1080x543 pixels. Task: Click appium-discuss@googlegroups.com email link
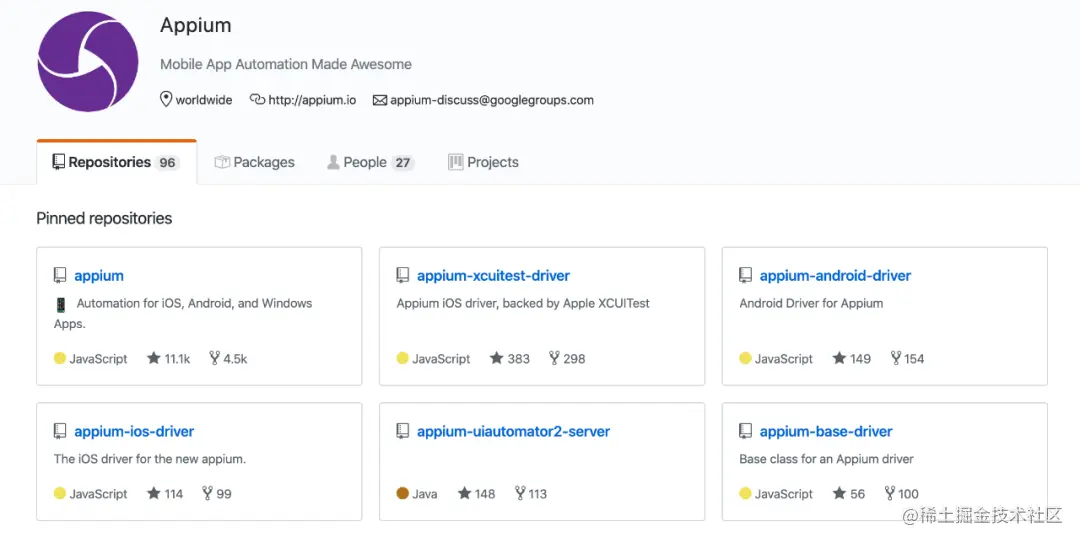492,100
